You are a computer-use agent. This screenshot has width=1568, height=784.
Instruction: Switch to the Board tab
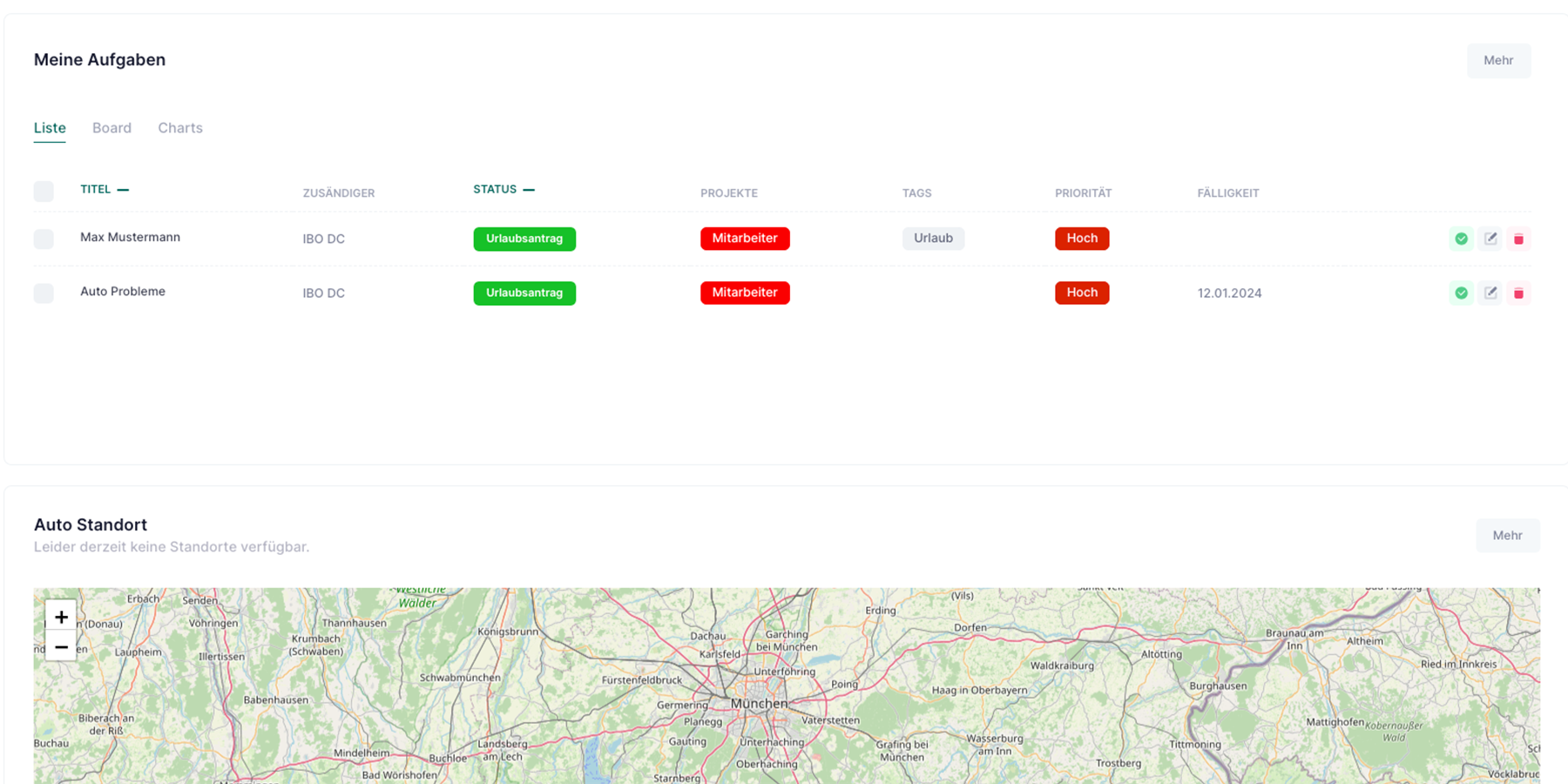[x=112, y=128]
